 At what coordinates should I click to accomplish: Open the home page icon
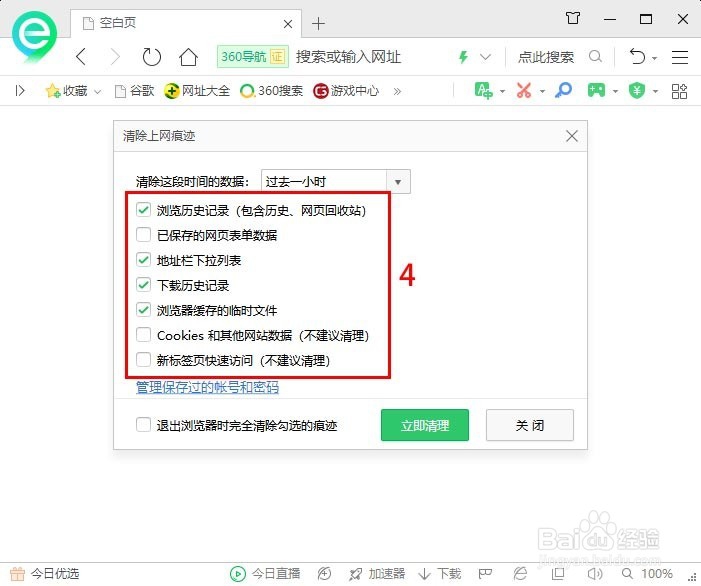pyautogui.click(x=188, y=57)
